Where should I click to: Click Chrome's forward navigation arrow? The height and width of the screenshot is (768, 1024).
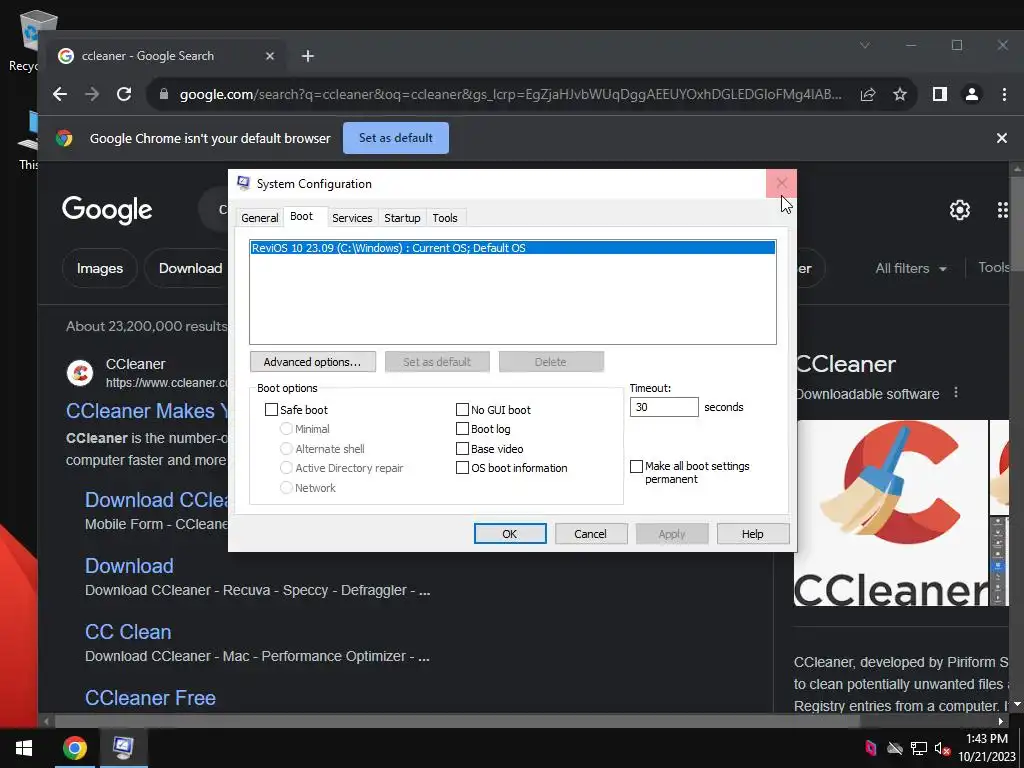point(92,94)
